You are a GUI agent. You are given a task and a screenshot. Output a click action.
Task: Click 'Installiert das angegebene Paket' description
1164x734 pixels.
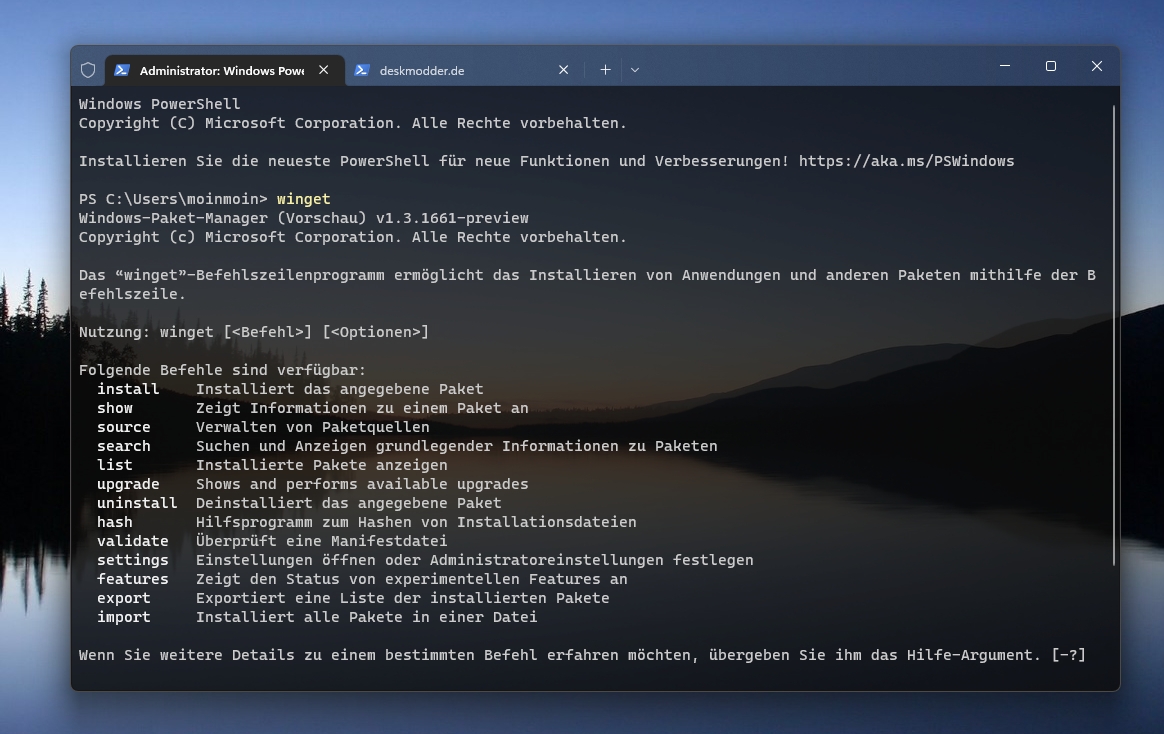coord(339,389)
